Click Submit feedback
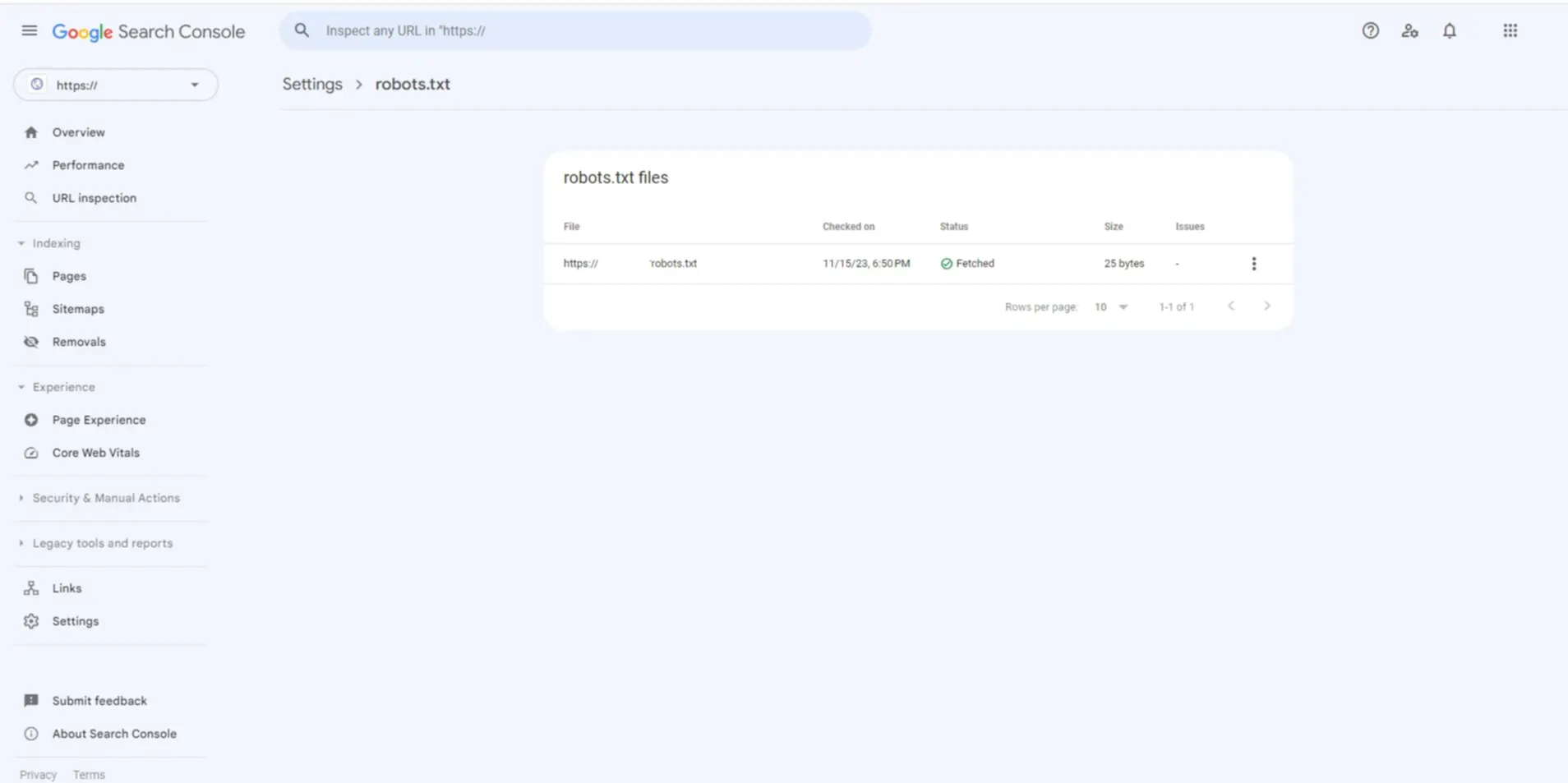 point(99,701)
